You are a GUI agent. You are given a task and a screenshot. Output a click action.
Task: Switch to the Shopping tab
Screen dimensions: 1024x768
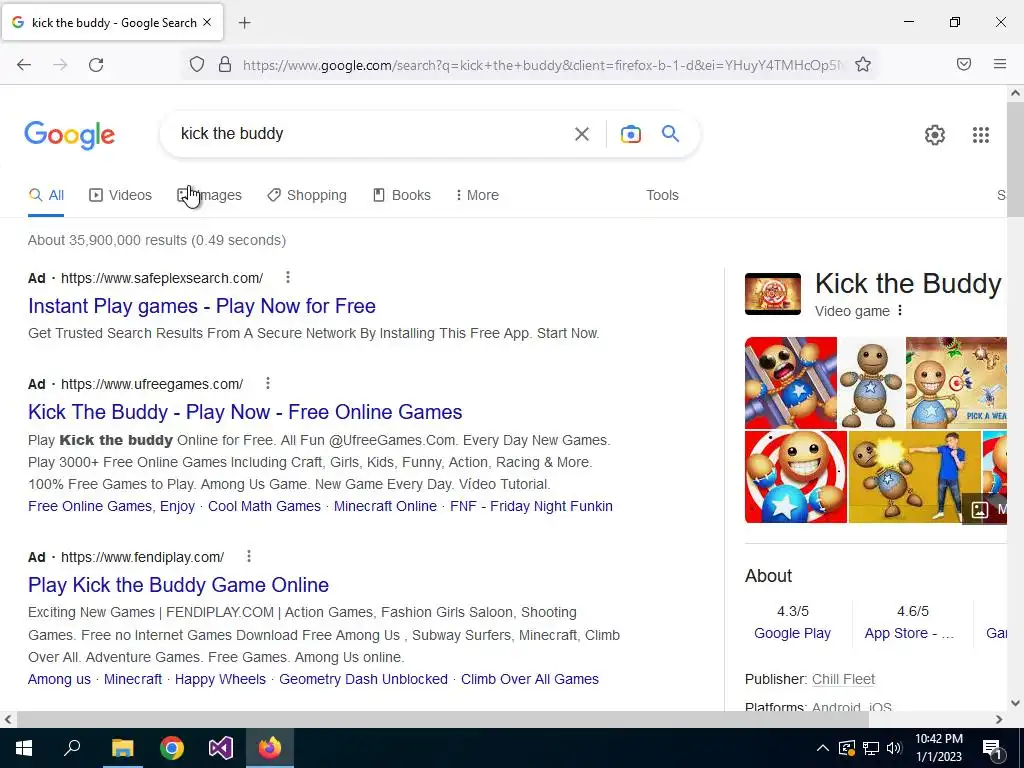307,195
